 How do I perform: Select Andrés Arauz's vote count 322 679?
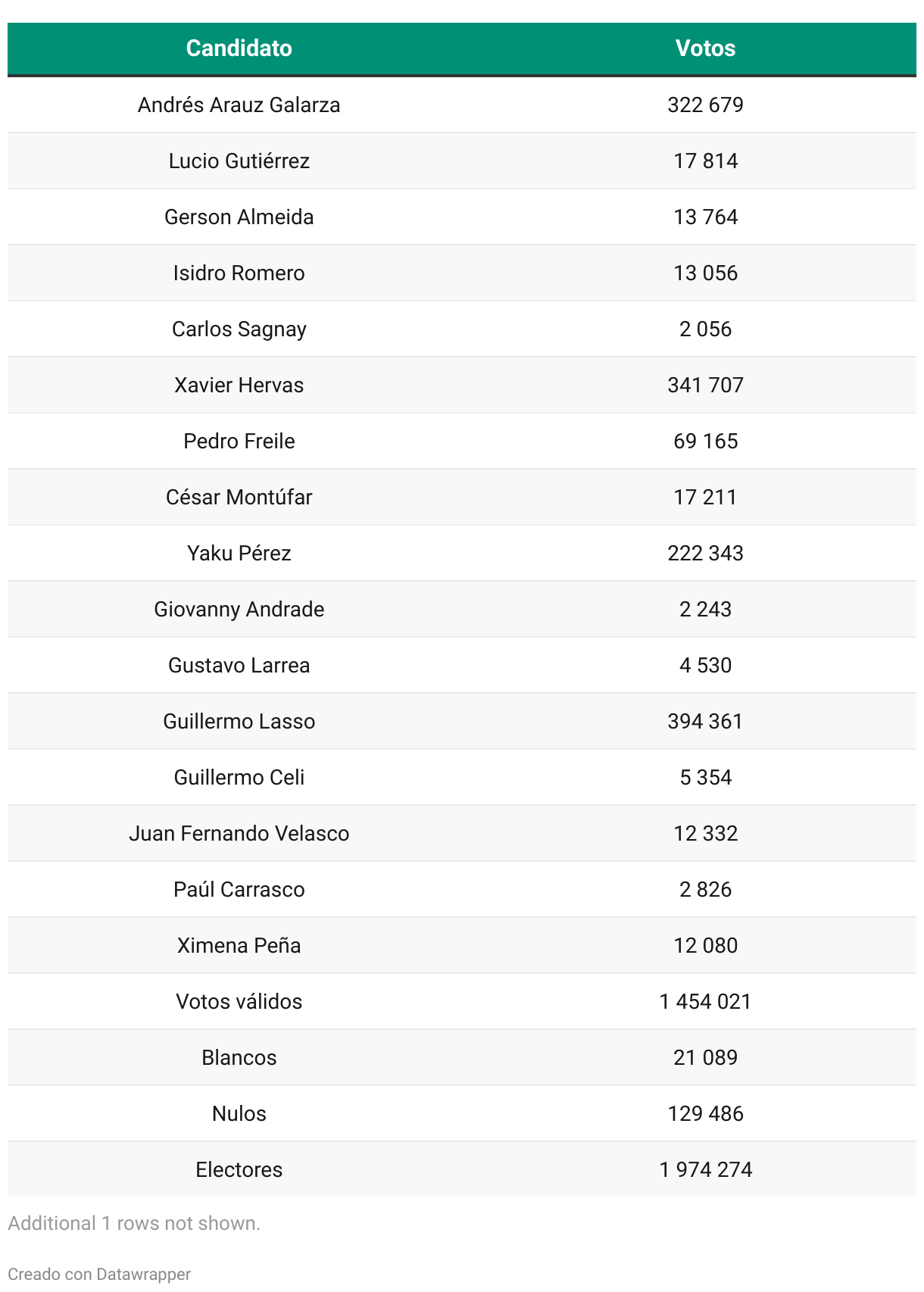(x=705, y=105)
